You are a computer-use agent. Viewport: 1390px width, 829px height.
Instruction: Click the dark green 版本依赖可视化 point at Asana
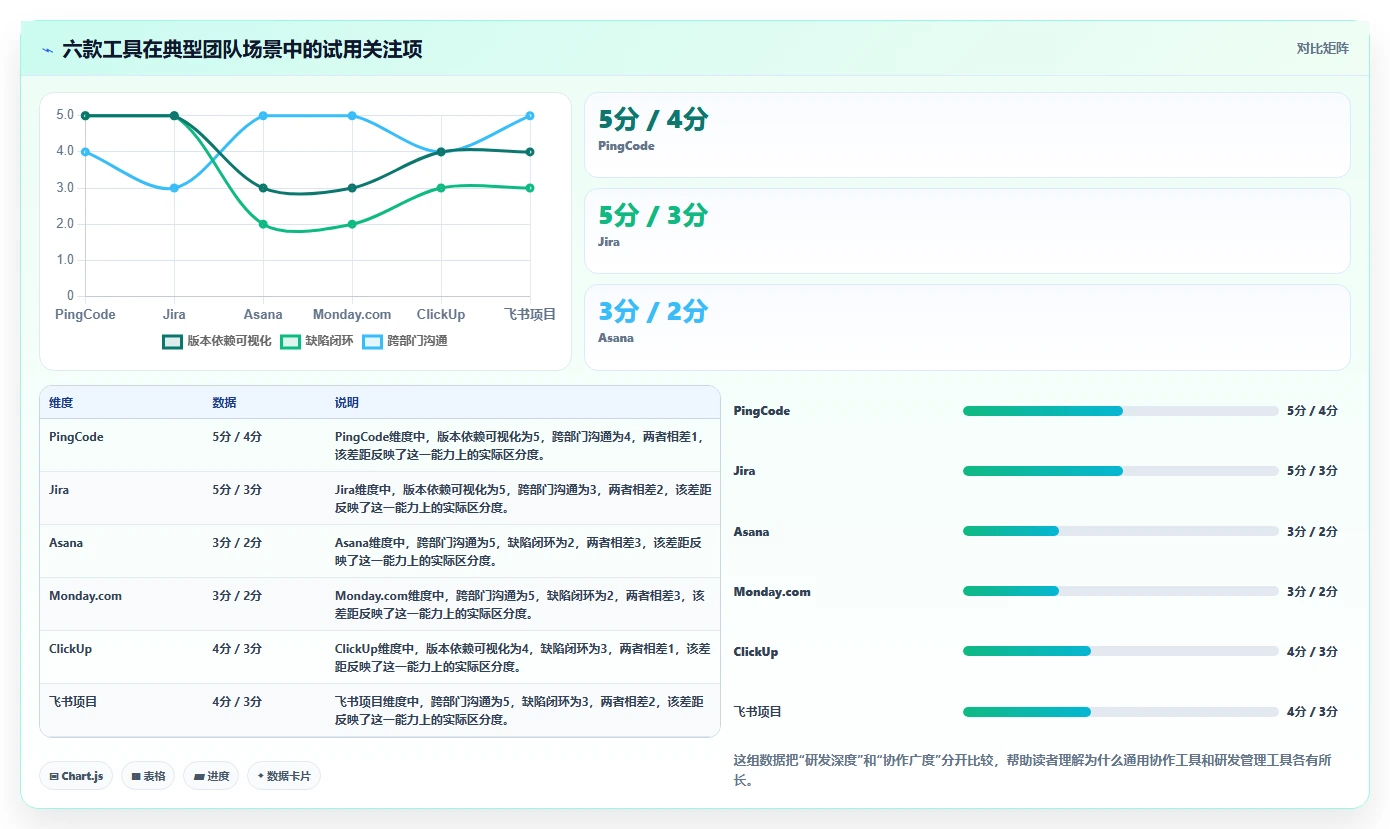[x=263, y=188]
